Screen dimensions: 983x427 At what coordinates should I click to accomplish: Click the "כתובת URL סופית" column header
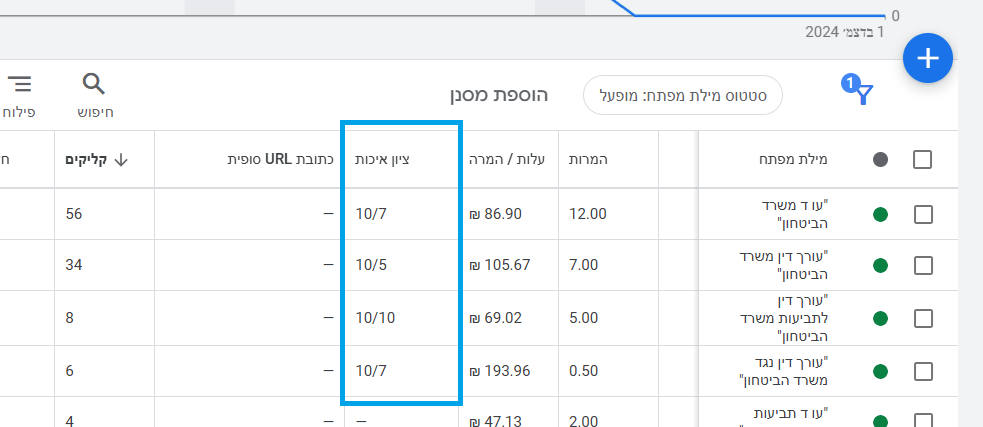click(x=280, y=160)
